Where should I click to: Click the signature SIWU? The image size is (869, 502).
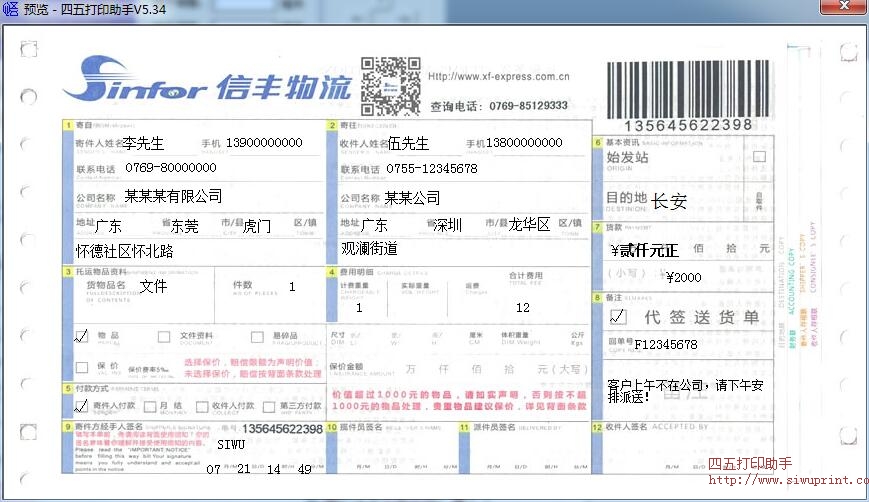point(231,444)
